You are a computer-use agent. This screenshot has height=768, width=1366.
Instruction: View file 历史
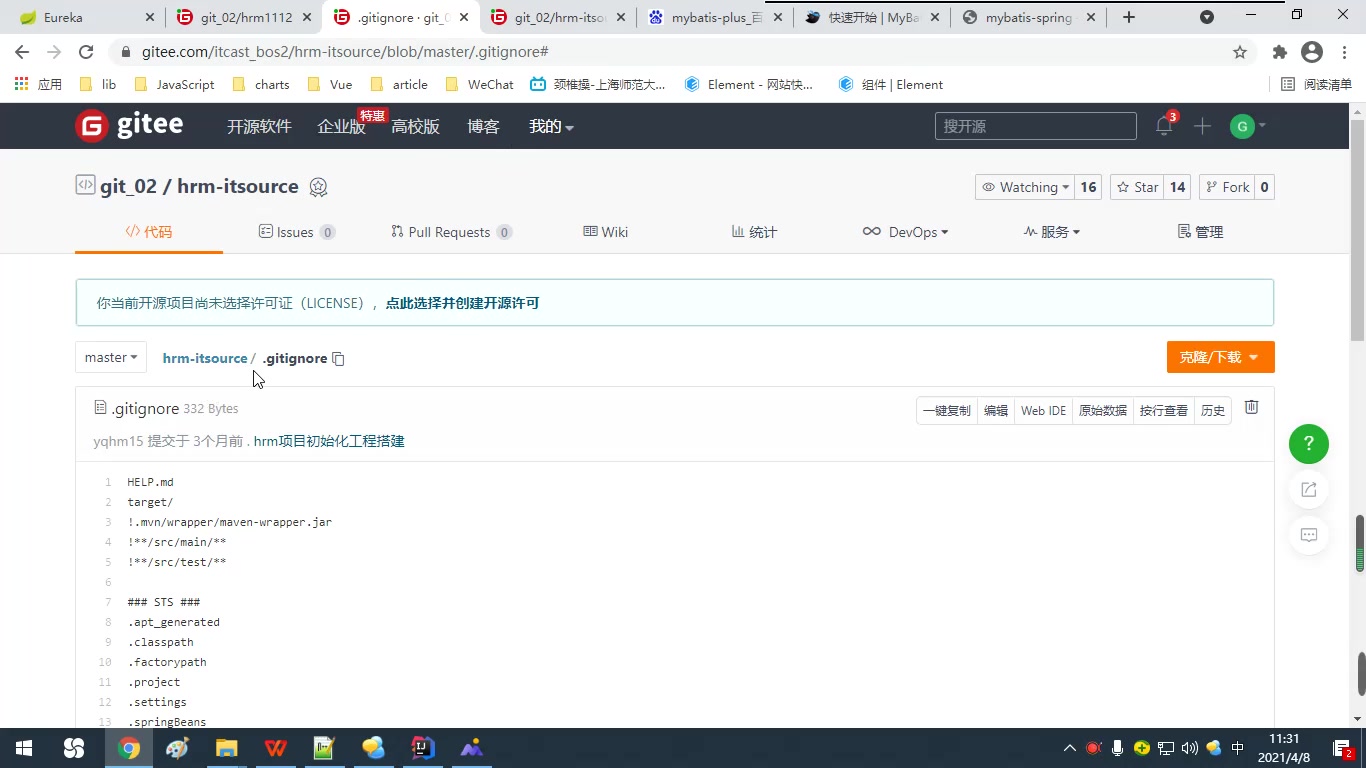[x=1213, y=411]
